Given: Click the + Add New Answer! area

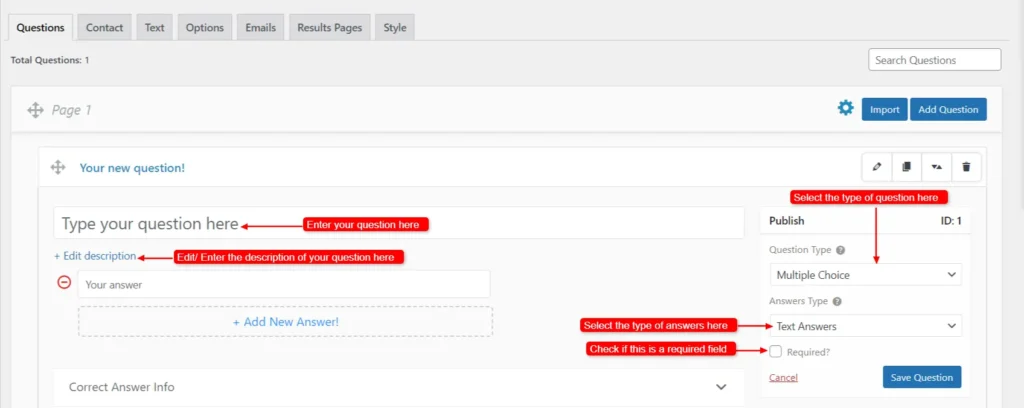Looking at the screenshot, I should (285, 322).
